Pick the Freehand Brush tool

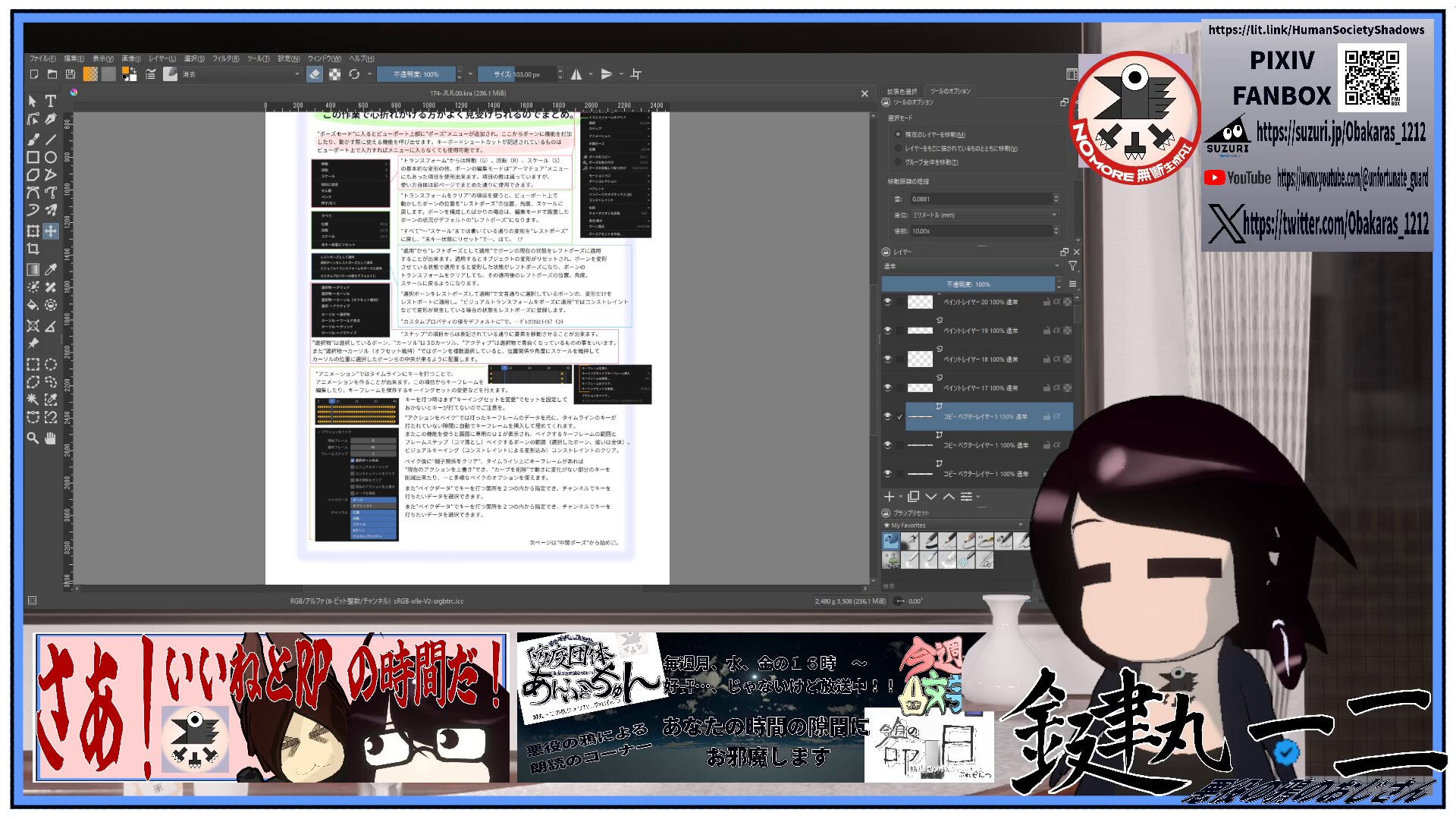(x=33, y=139)
